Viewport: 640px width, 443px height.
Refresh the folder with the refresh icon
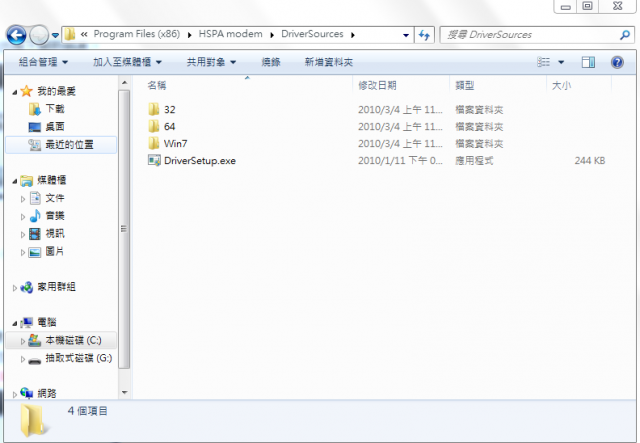click(x=424, y=35)
